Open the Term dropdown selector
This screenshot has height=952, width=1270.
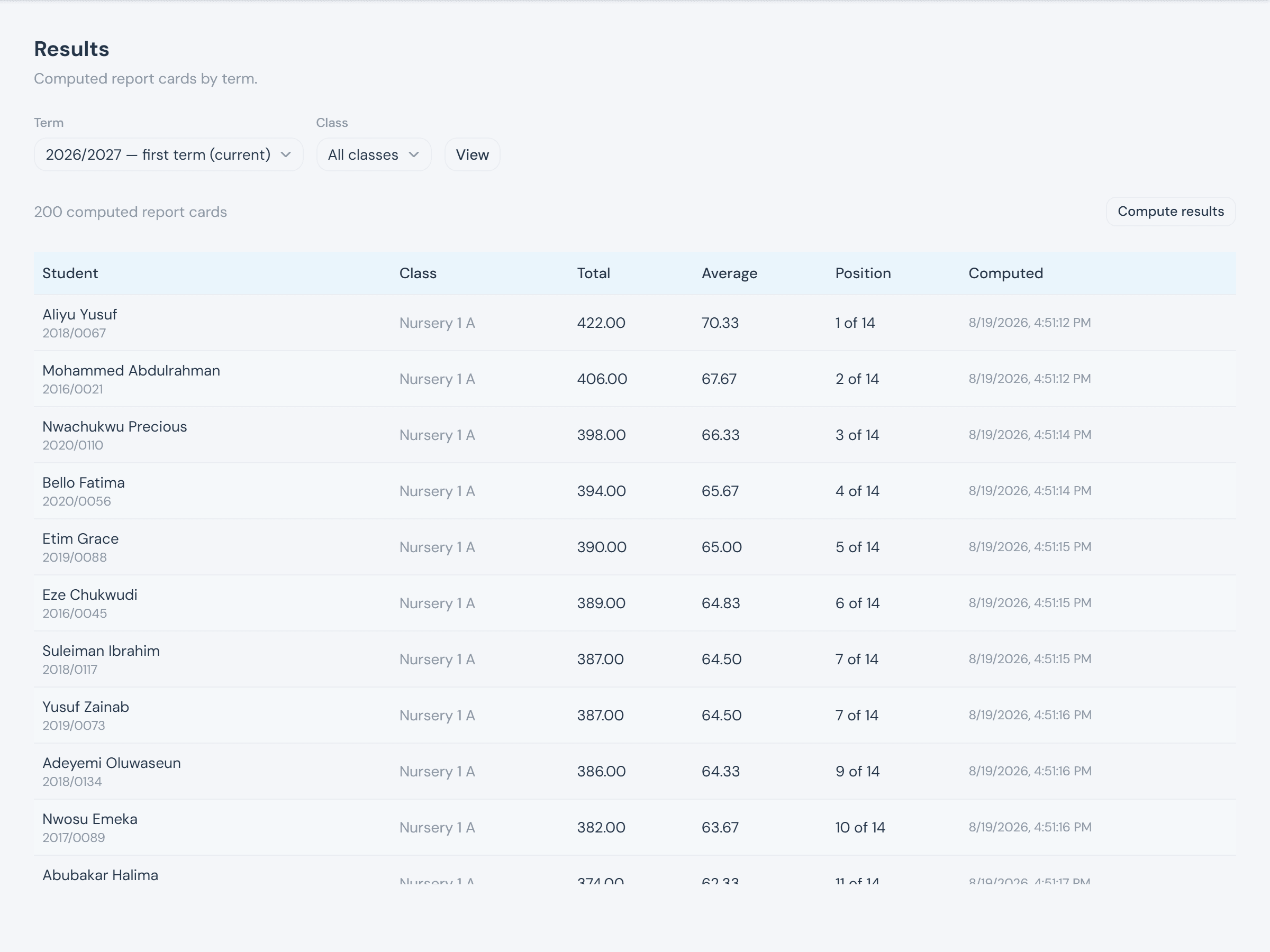coord(168,154)
